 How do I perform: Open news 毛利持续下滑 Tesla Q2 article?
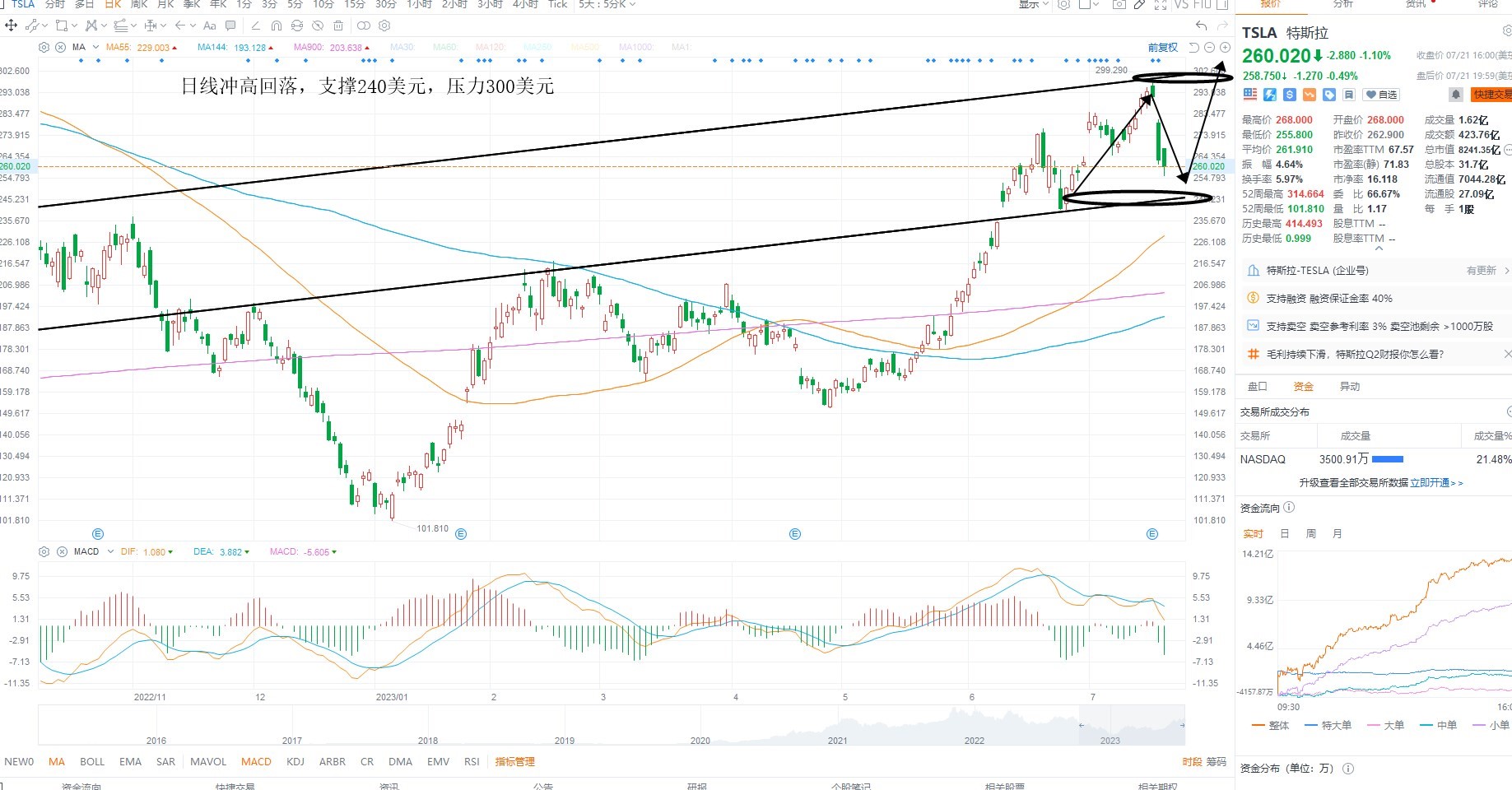tap(1354, 355)
